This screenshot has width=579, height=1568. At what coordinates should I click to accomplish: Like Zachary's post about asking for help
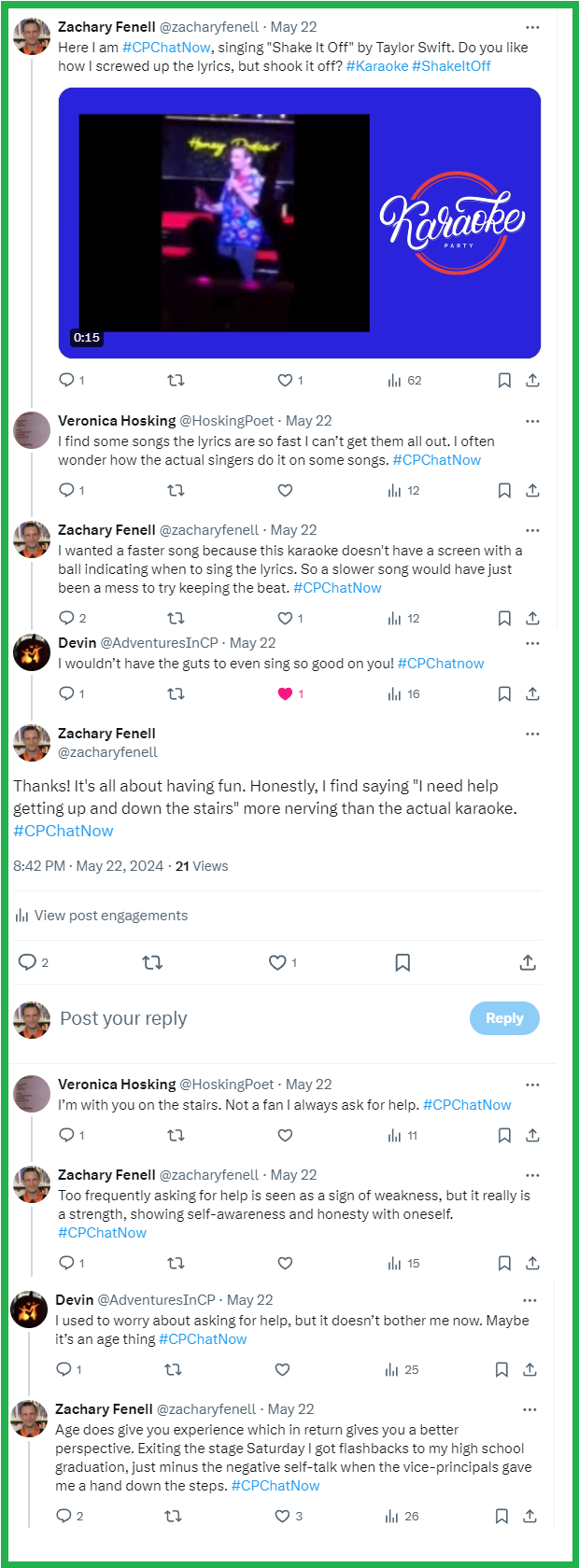286,1263
